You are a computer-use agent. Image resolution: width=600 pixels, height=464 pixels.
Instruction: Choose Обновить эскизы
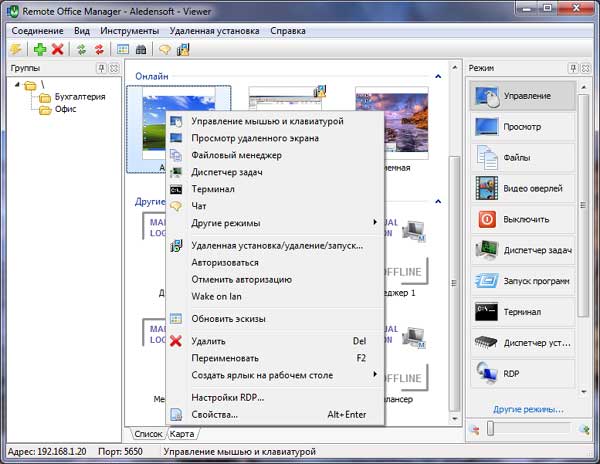pyautogui.click(x=275, y=319)
